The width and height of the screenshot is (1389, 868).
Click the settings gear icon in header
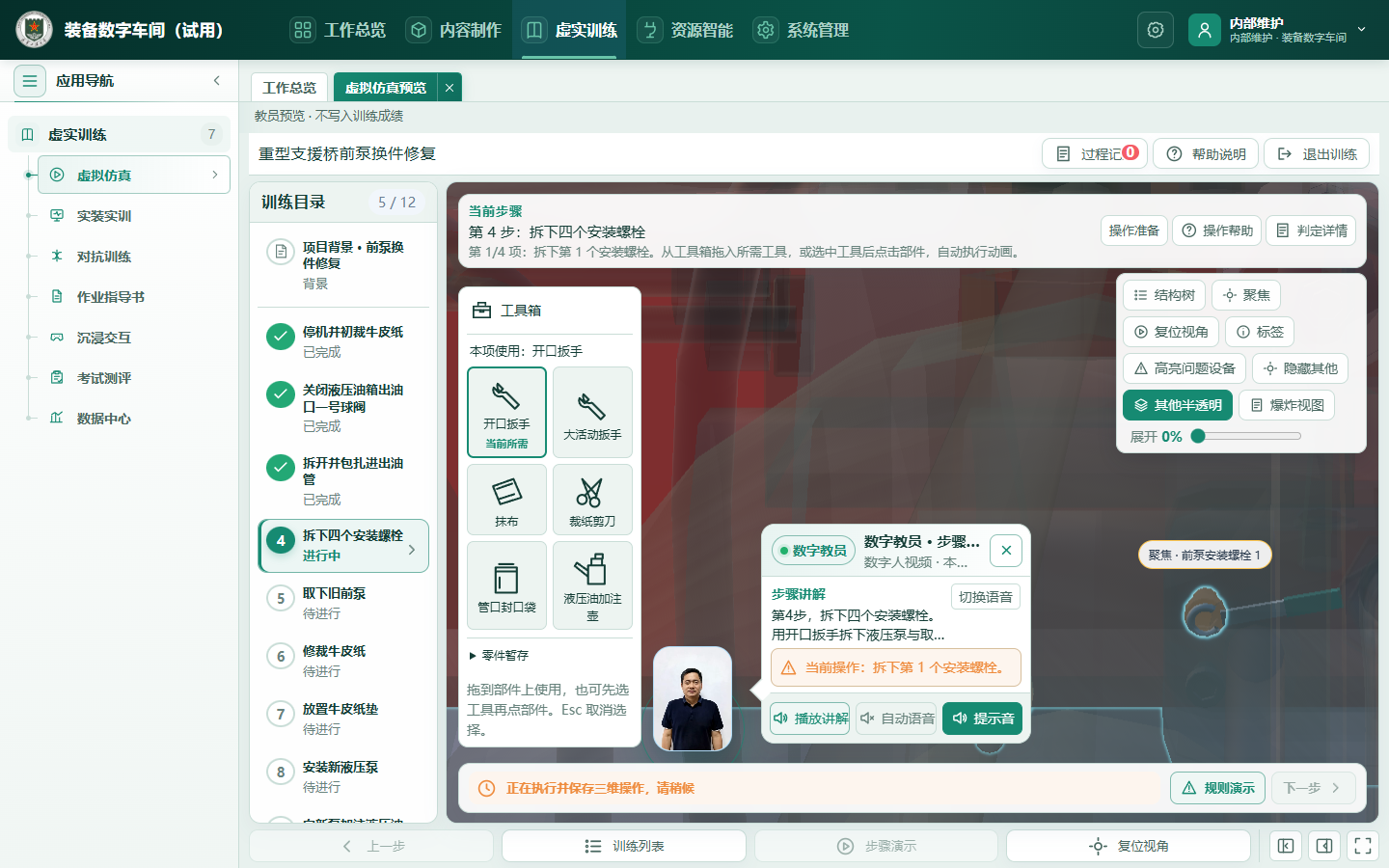[1155, 30]
